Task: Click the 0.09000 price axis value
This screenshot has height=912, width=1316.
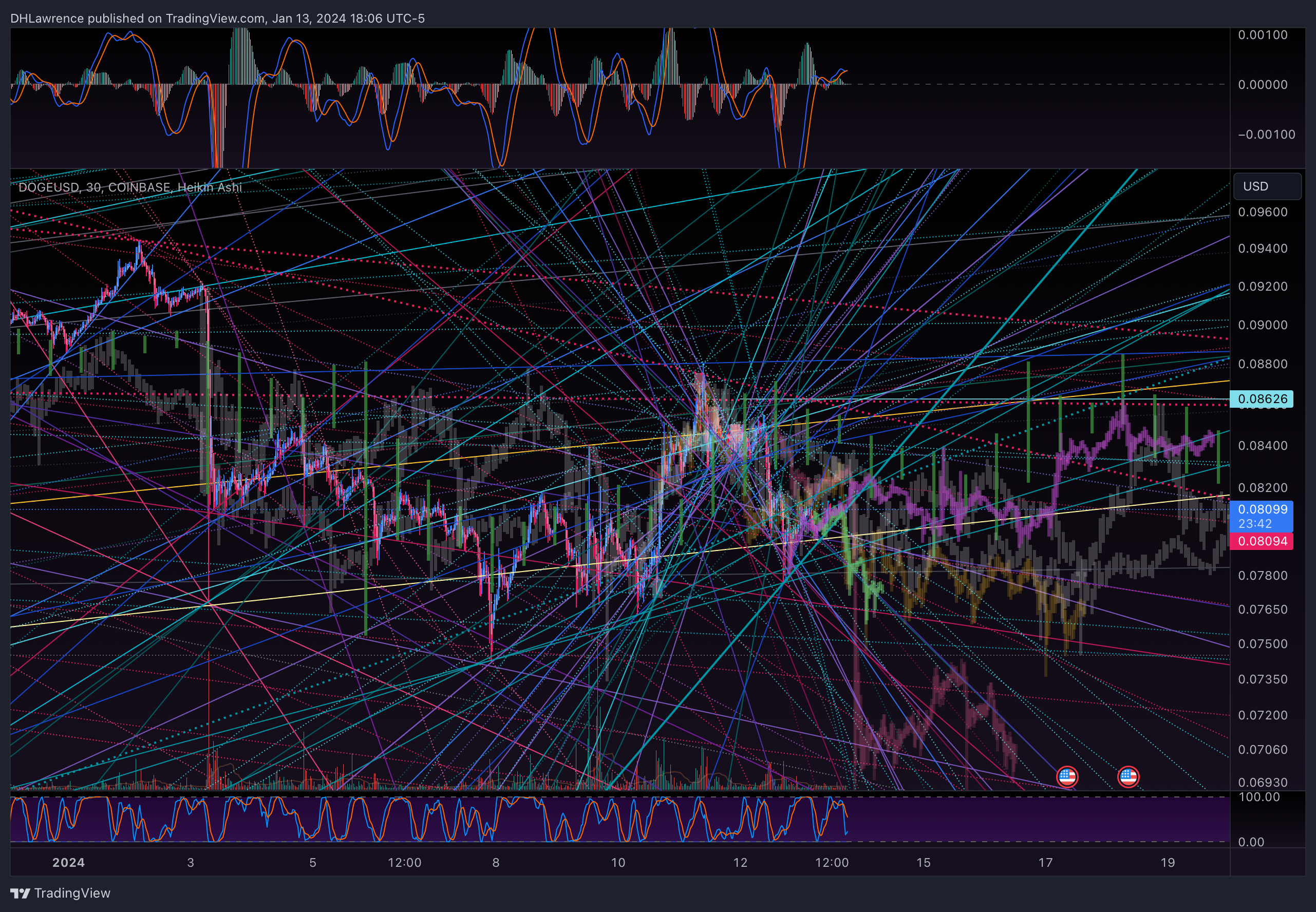Action: (x=1263, y=325)
